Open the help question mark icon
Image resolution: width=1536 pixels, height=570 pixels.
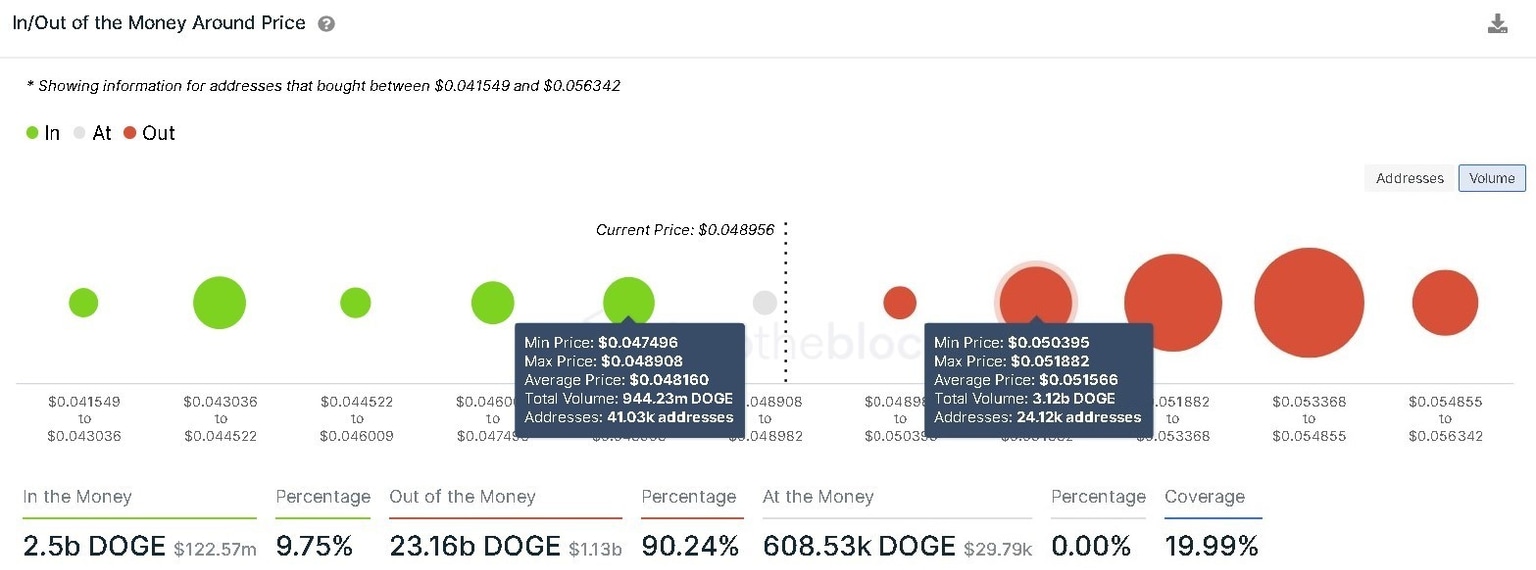[326, 24]
